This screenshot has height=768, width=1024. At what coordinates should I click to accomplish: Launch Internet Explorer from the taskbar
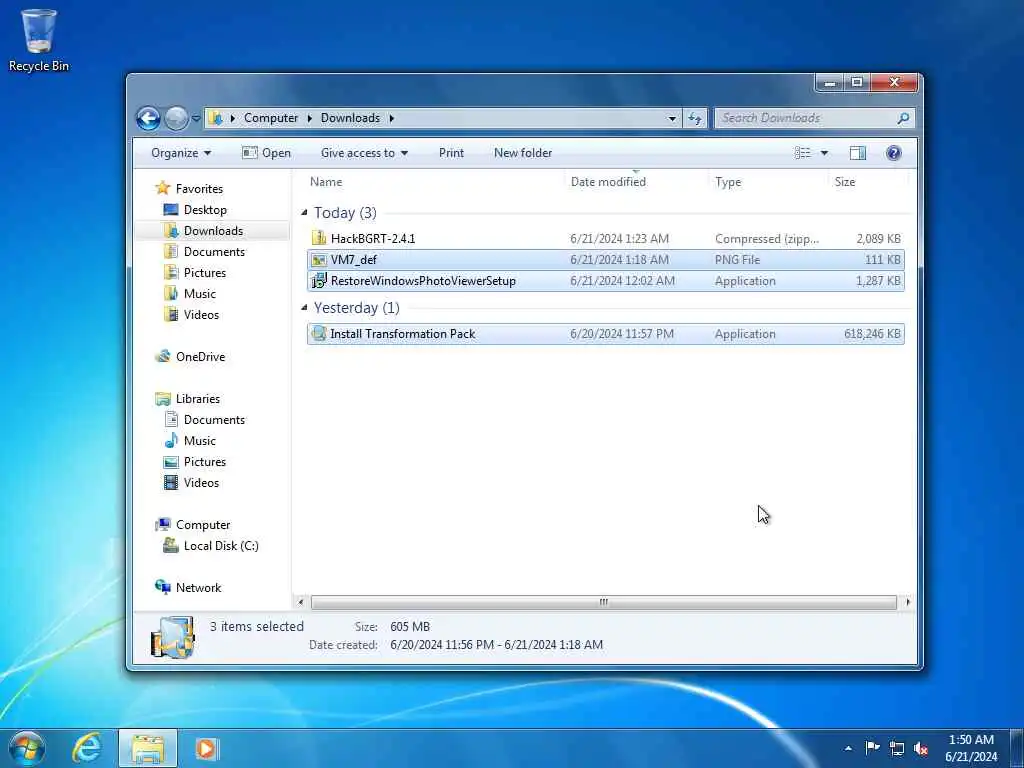click(x=88, y=748)
